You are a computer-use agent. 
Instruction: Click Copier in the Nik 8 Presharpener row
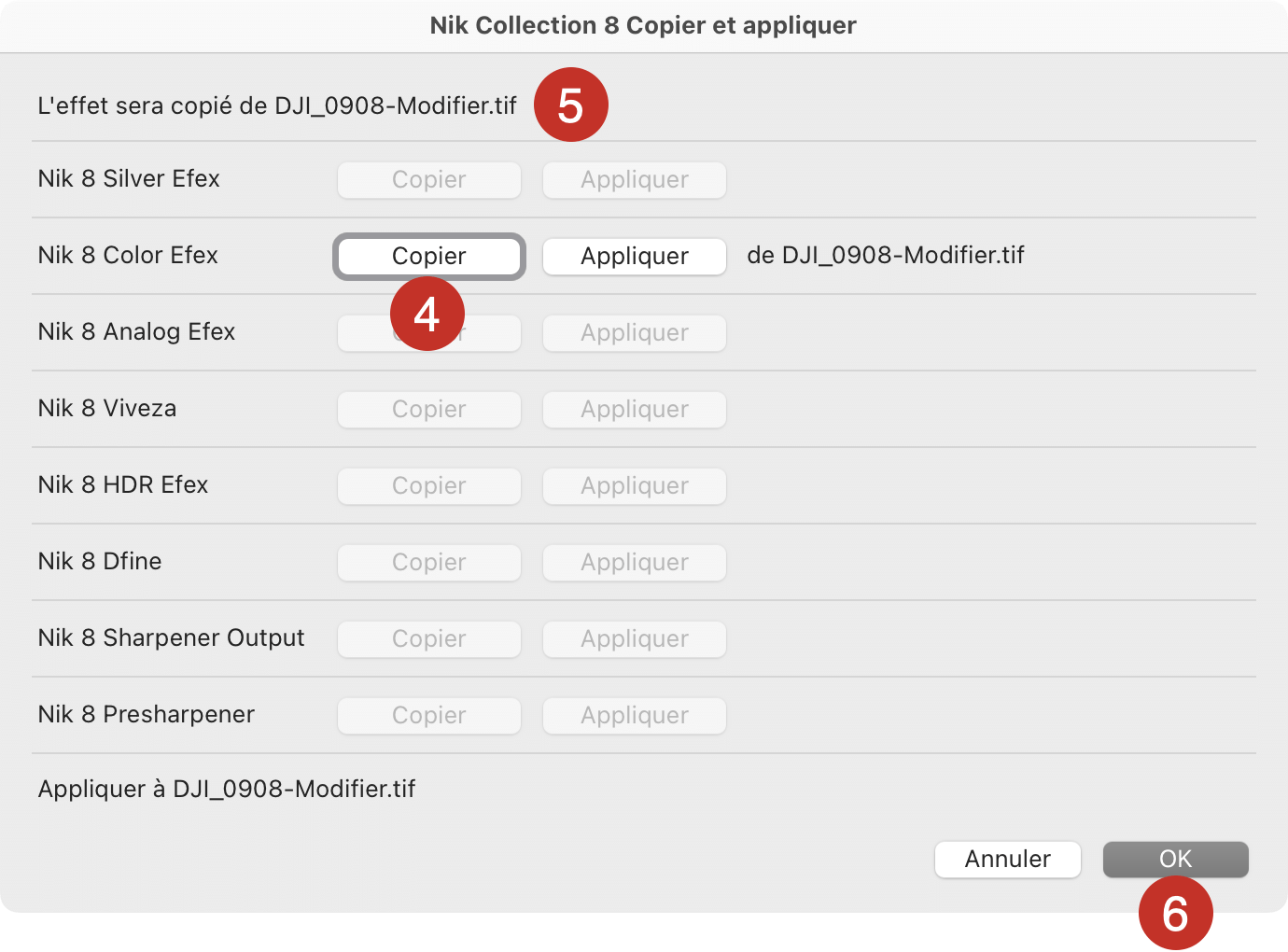pyautogui.click(x=429, y=716)
